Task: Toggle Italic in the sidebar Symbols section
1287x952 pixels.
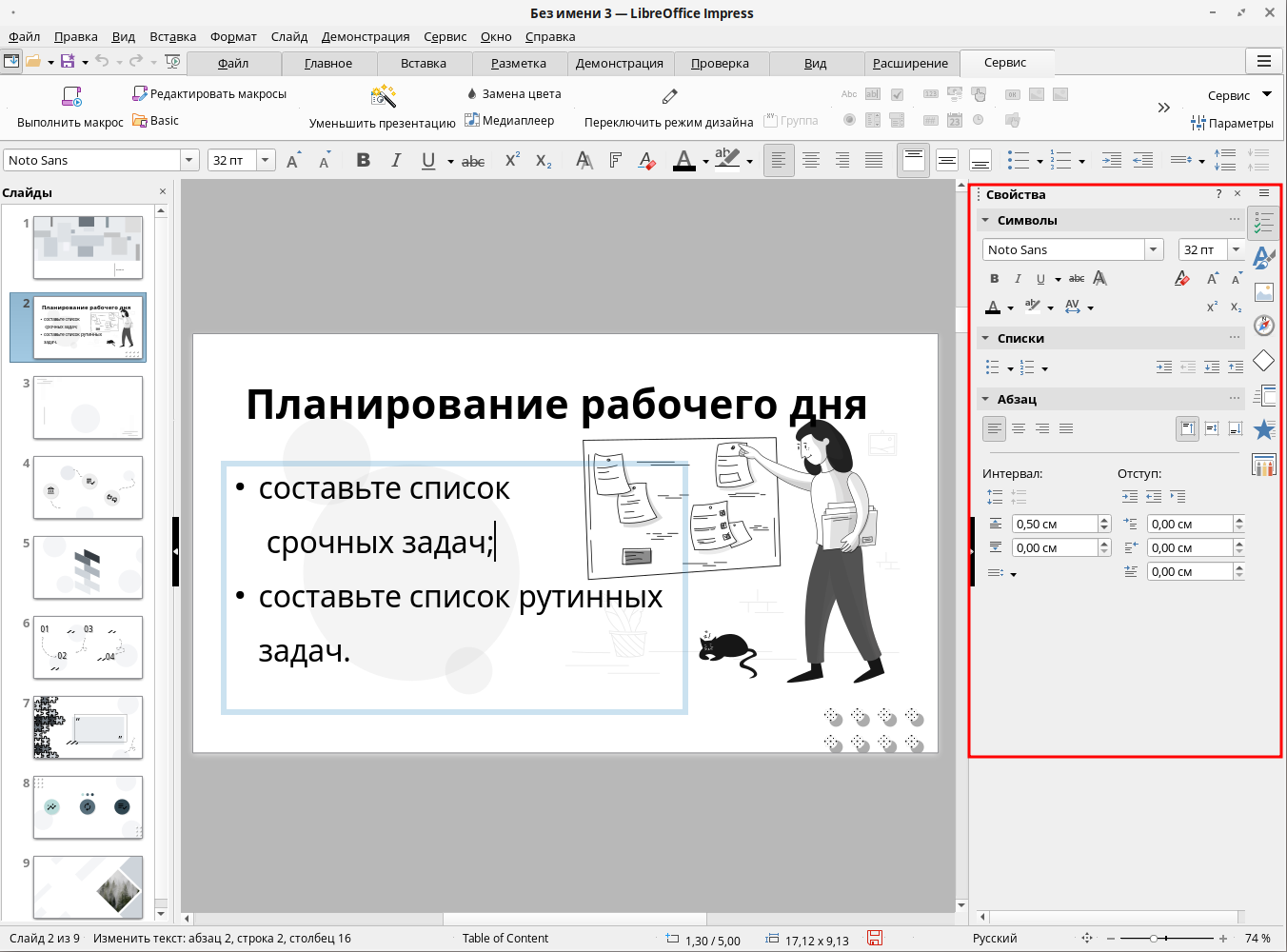Action: pyautogui.click(x=1018, y=279)
